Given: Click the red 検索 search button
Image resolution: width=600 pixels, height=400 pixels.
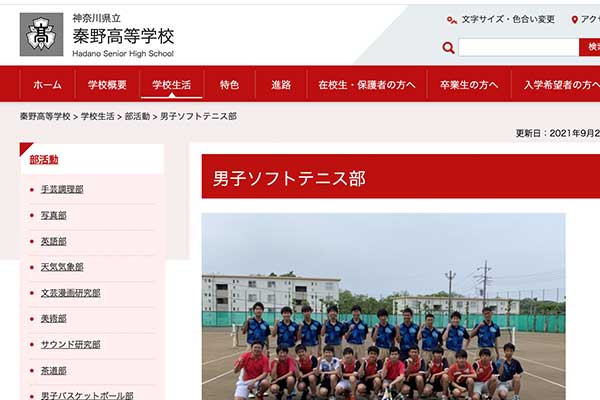Looking at the screenshot, I should coord(590,47).
